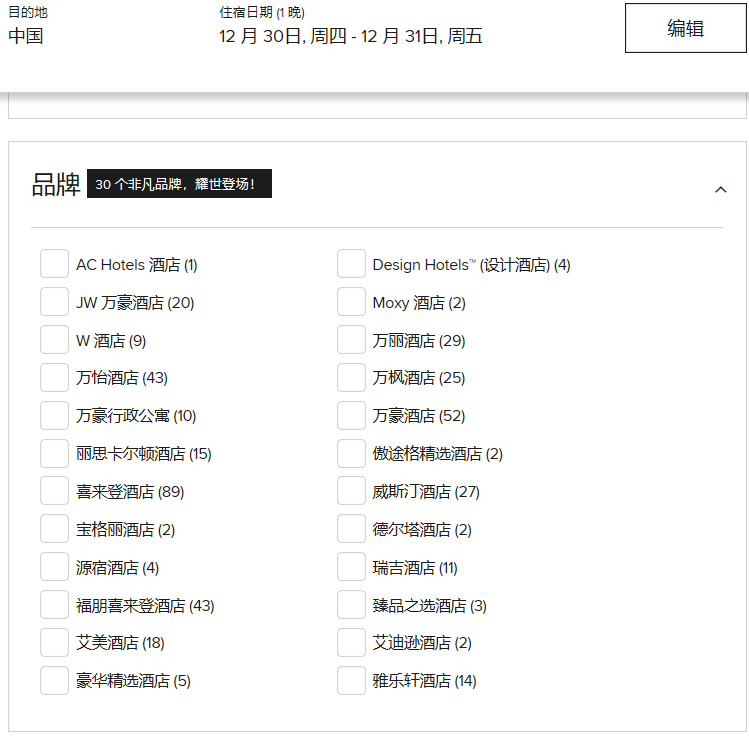Click the 中国 destination value
Viewport: 749px width, 737px height.
(26, 36)
